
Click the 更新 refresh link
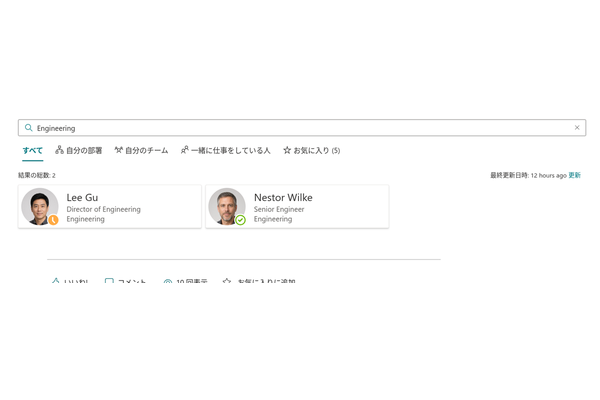pos(574,175)
